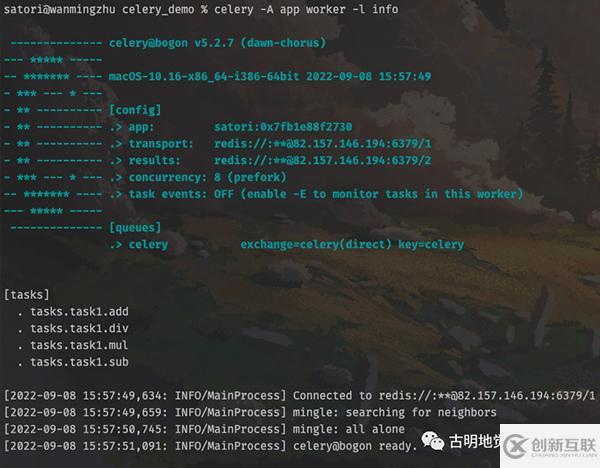Select the 'mingle: all alone' log line
Image resolution: width=600 pixels, height=468 pixels.
pyautogui.click(x=204, y=429)
